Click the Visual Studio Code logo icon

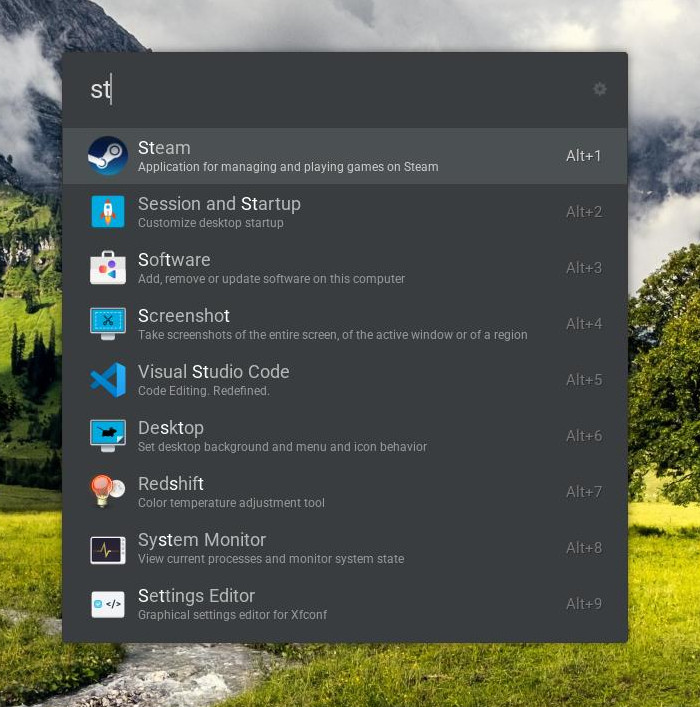click(x=107, y=380)
